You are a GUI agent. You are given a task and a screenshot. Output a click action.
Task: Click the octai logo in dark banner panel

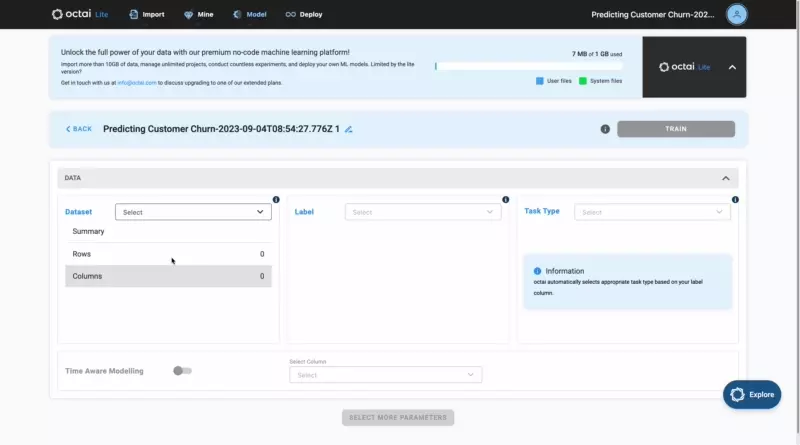684,67
